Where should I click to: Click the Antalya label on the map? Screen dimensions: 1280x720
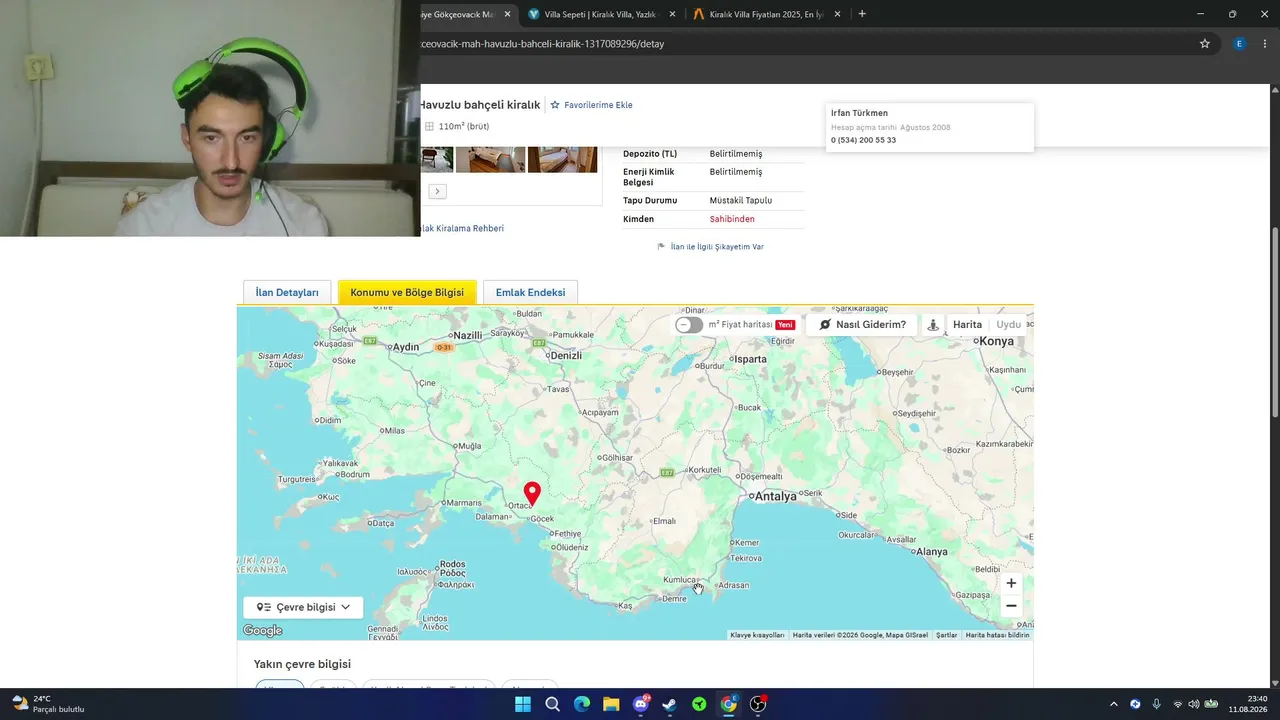pos(775,496)
